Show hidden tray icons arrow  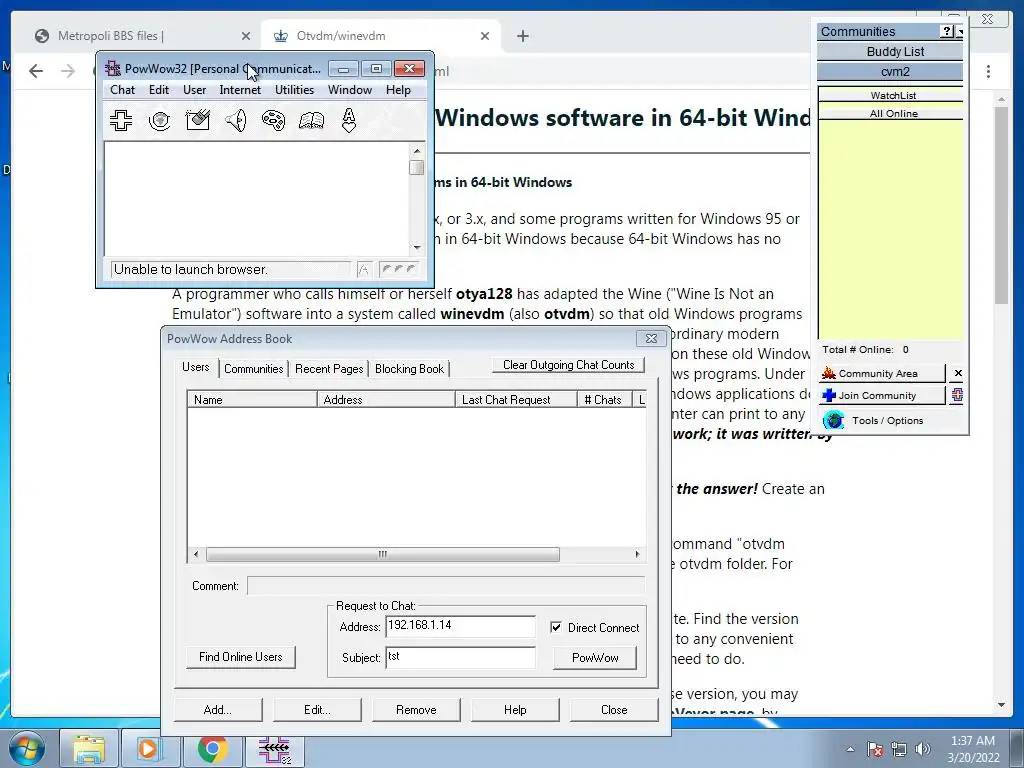click(x=850, y=749)
